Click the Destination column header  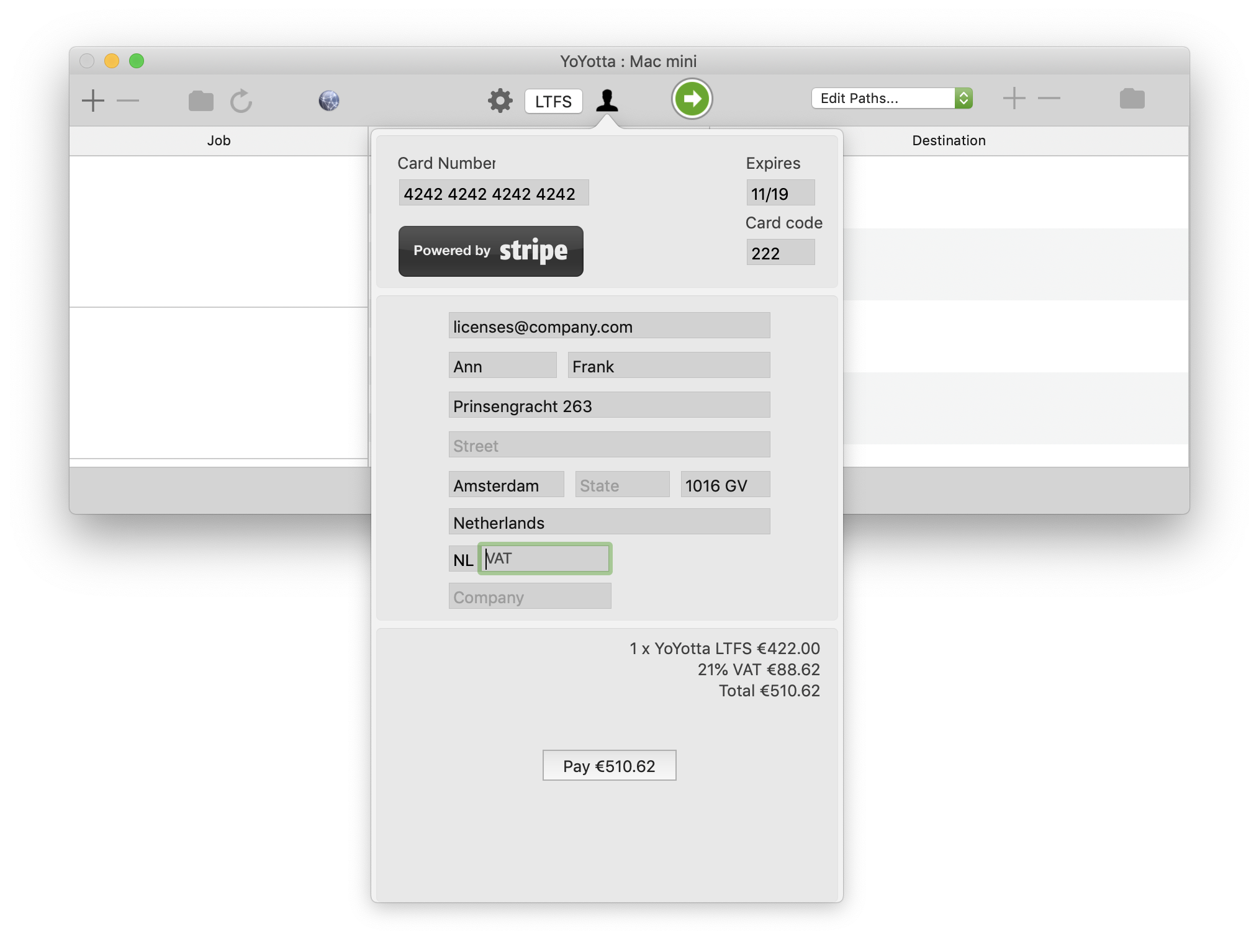pyautogui.click(x=949, y=141)
